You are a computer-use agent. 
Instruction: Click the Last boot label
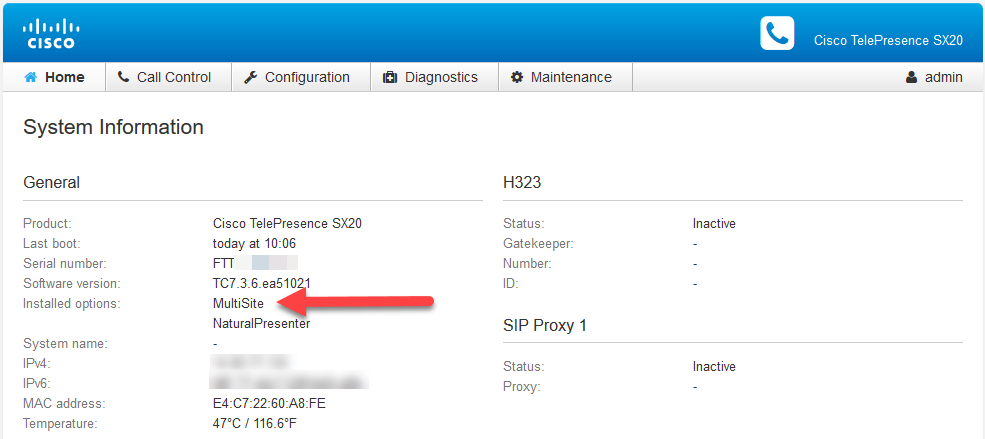(52, 243)
